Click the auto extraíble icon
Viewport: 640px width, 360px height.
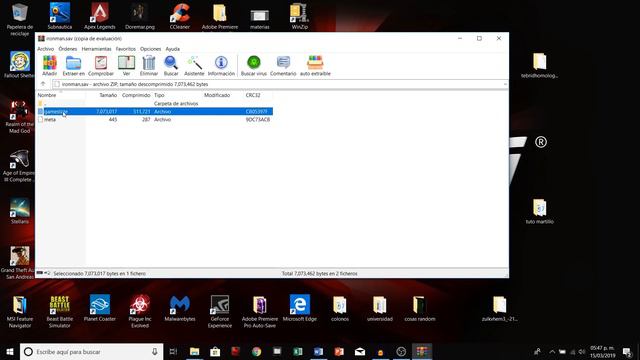tap(315, 65)
